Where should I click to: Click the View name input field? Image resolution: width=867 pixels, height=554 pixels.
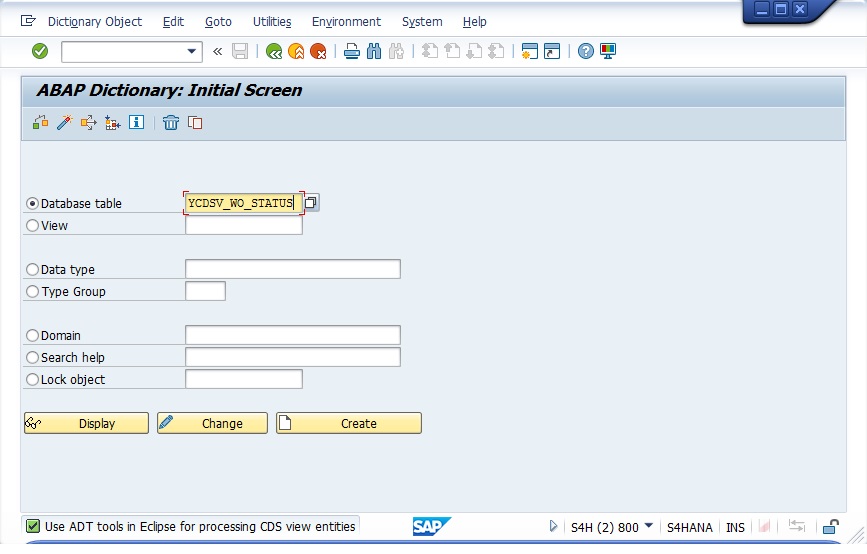point(244,225)
